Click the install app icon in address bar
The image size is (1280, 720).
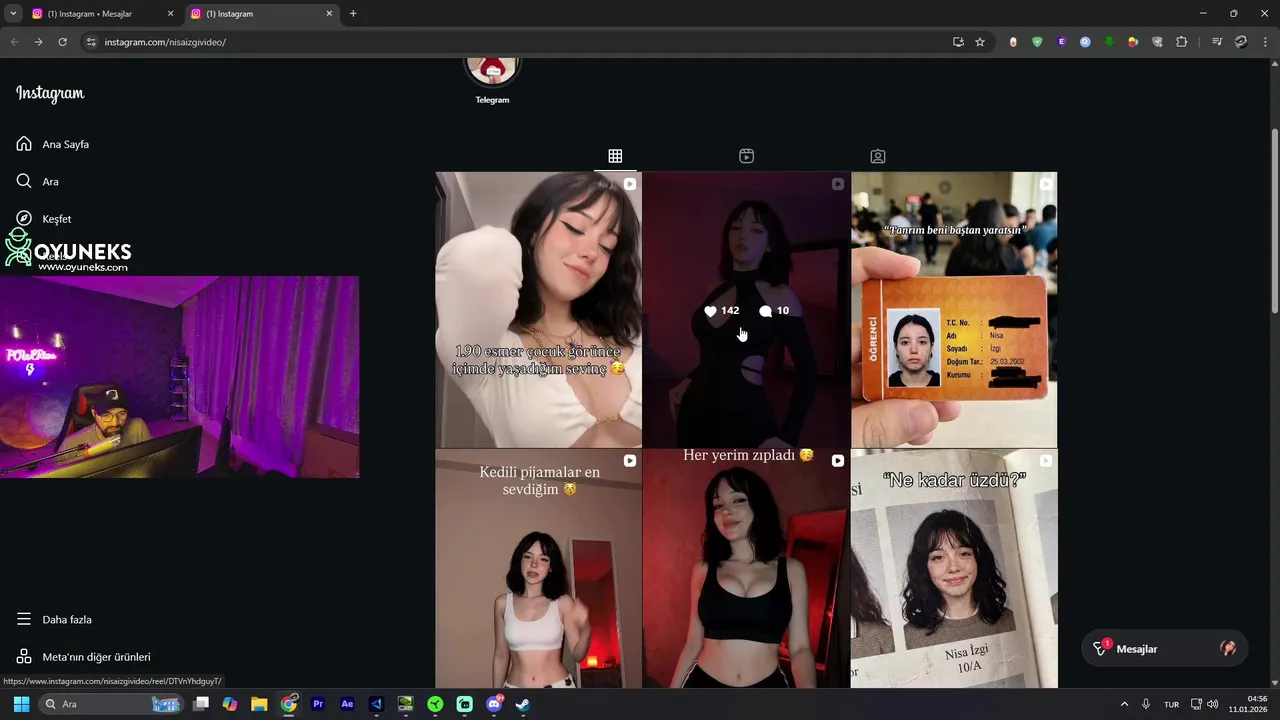click(958, 42)
